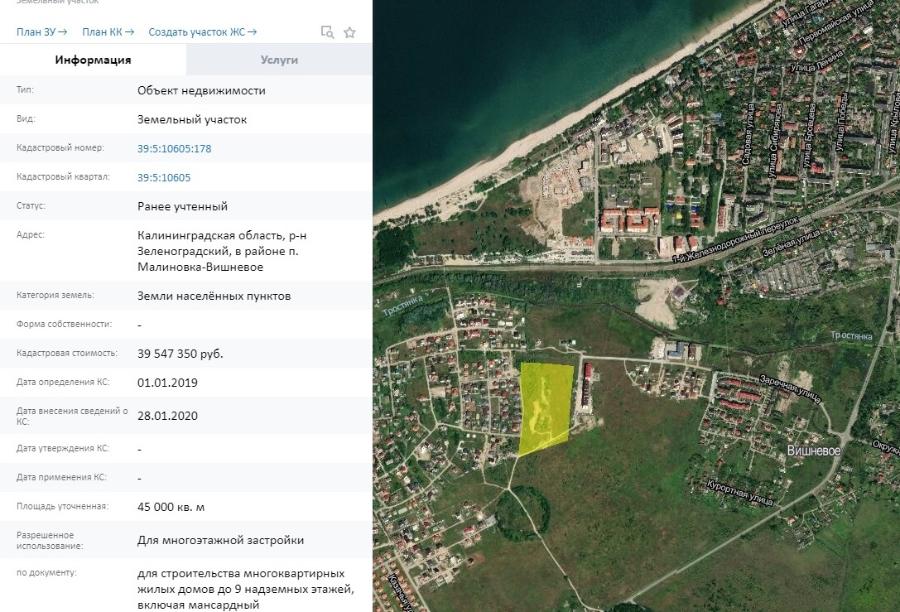Click the Ранее учтенный status value
900x612 pixels.
[182, 207]
